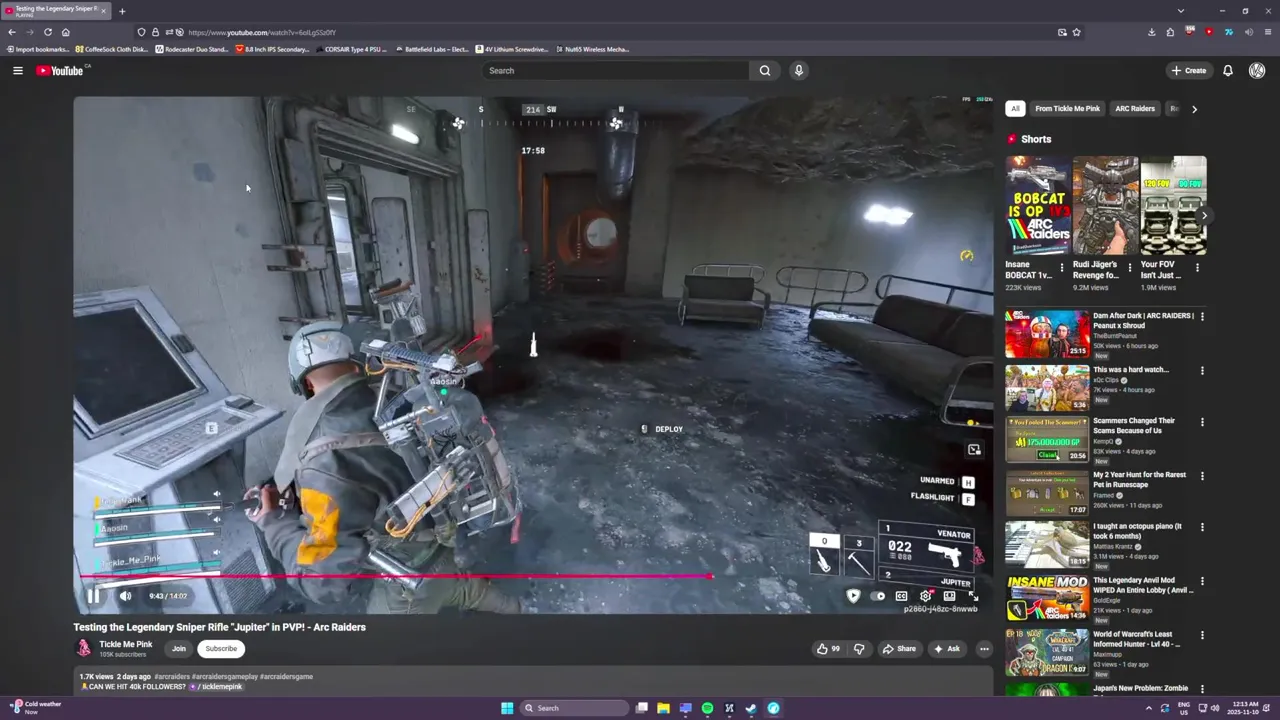Open options for This was a hard watch
The height and width of the screenshot is (720, 1280).
pyautogui.click(x=1202, y=370)
